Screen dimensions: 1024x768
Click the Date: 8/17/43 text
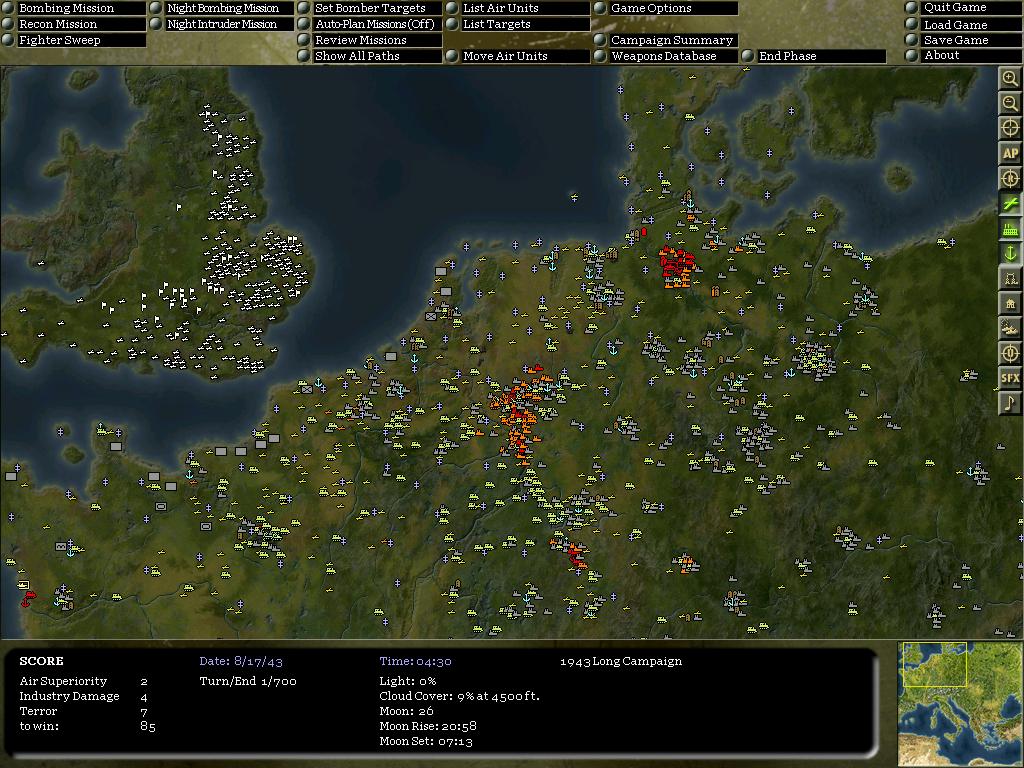pos(241,661)
